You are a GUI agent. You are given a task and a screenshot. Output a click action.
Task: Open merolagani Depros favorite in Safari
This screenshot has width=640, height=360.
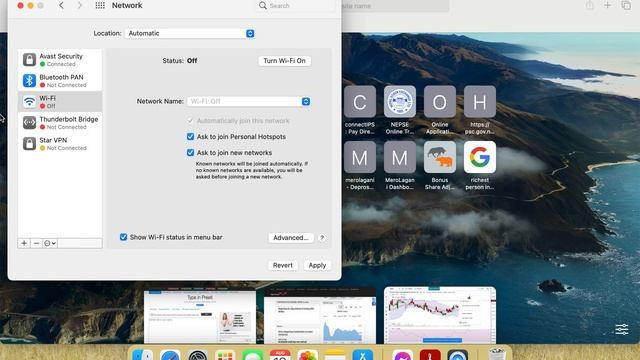point(360,165)
